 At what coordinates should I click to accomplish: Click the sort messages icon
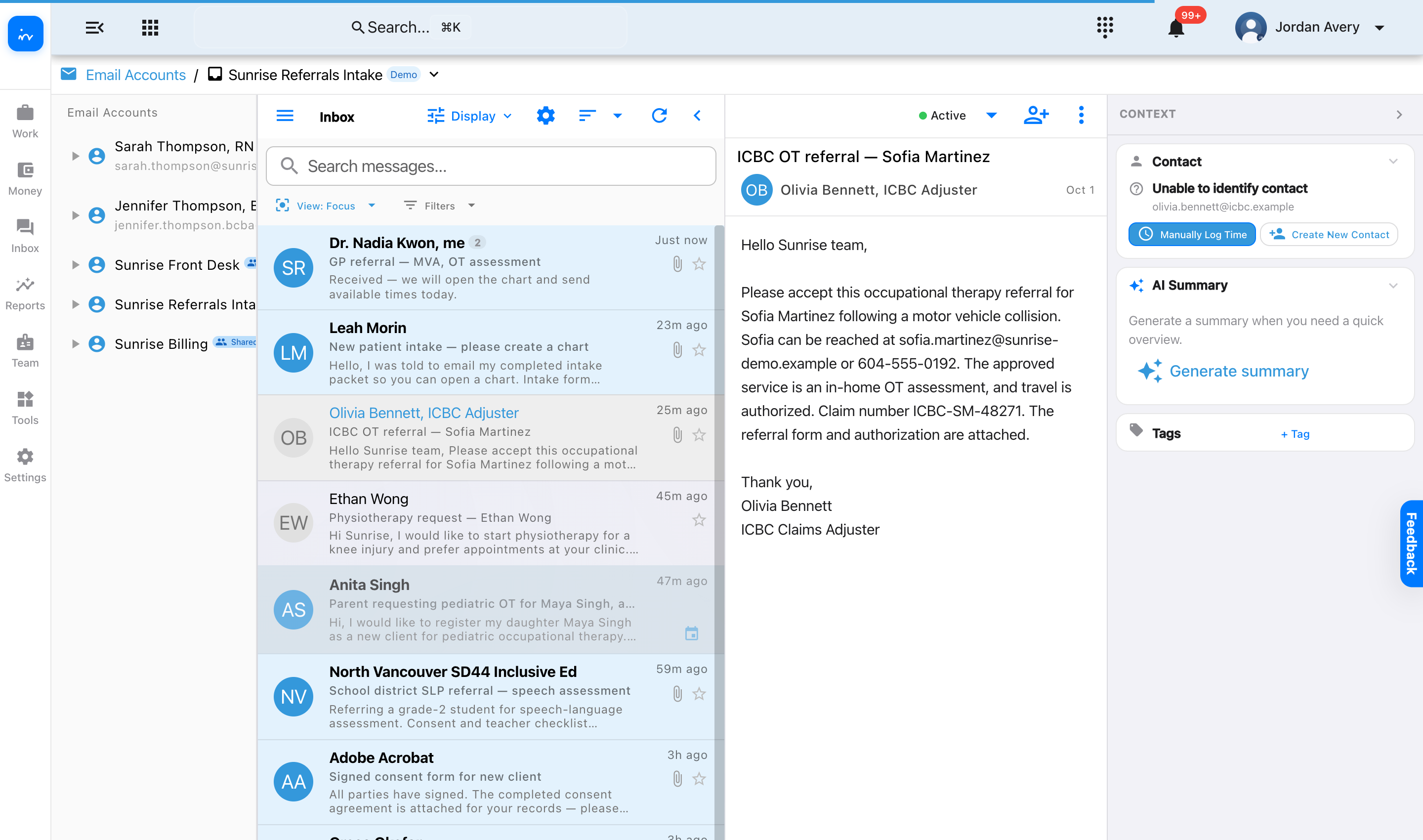(x=587, y=116)
